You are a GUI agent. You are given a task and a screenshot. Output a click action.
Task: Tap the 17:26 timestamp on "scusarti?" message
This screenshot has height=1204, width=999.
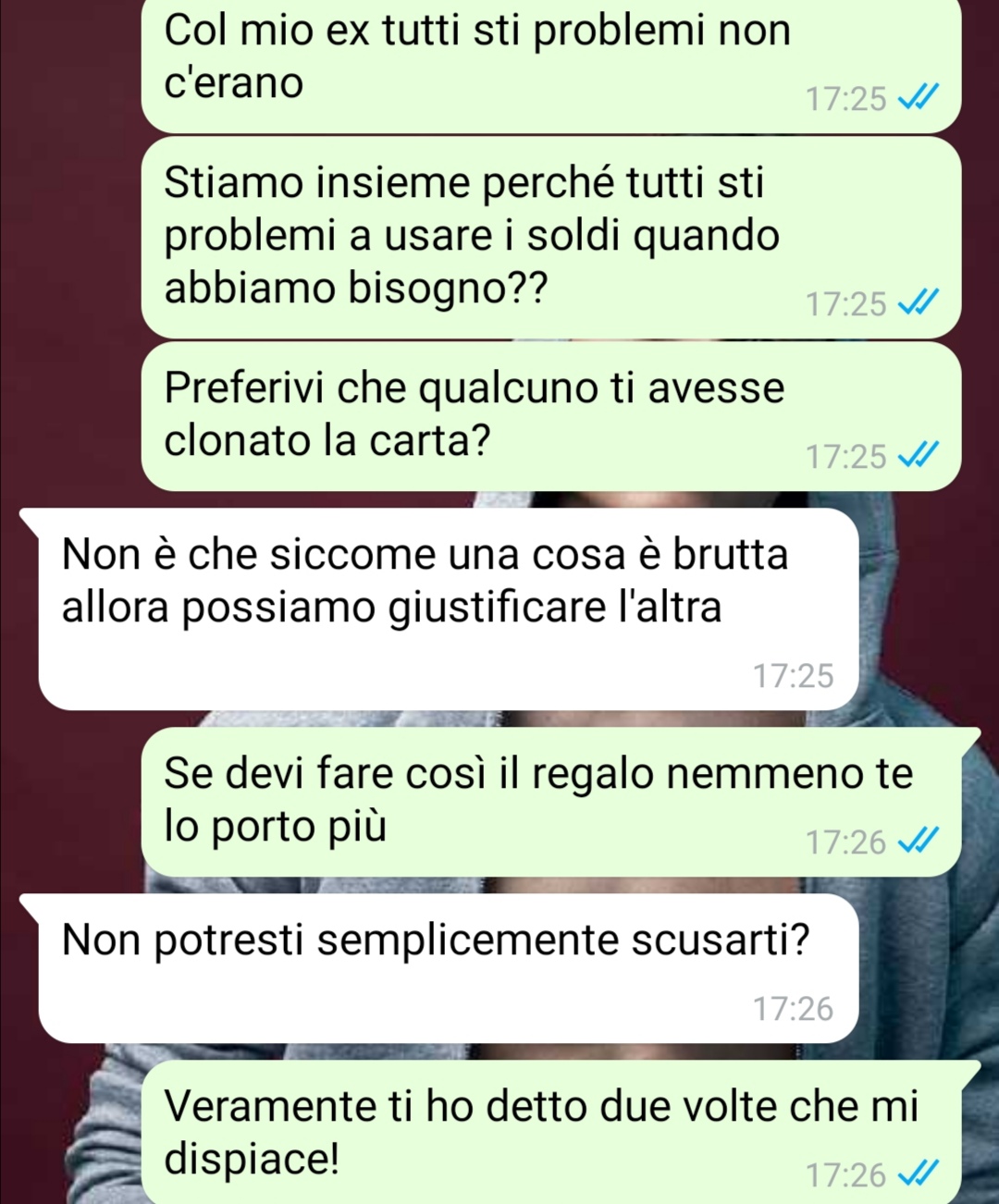[793, 1008]
